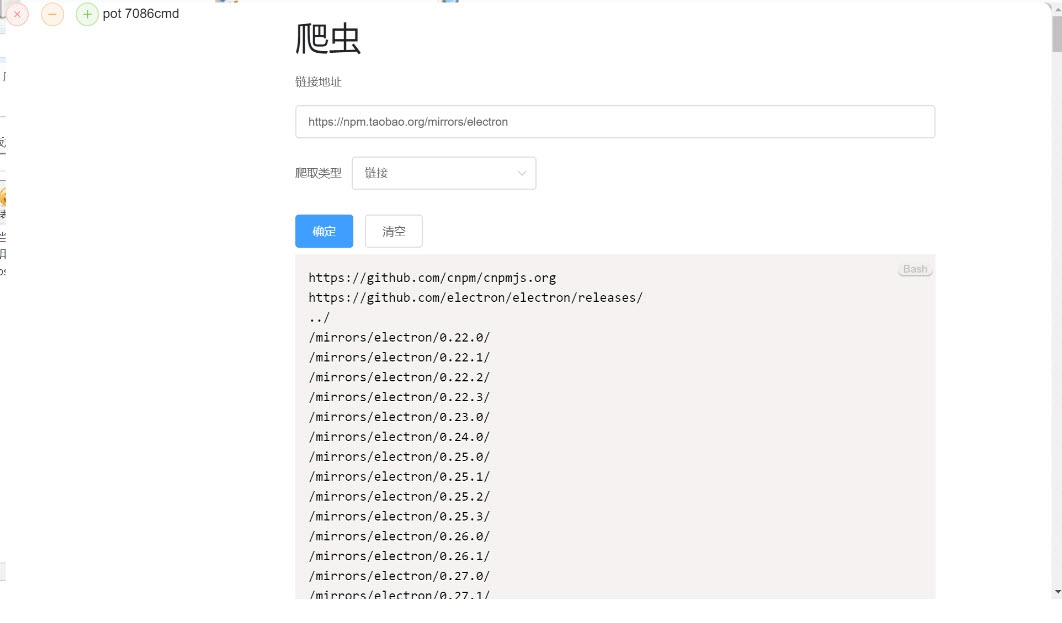Click the vertical scrollbar thumb
Image resolution: width=1062 pixels, height=623 pixels.
tap(1057, 33)
